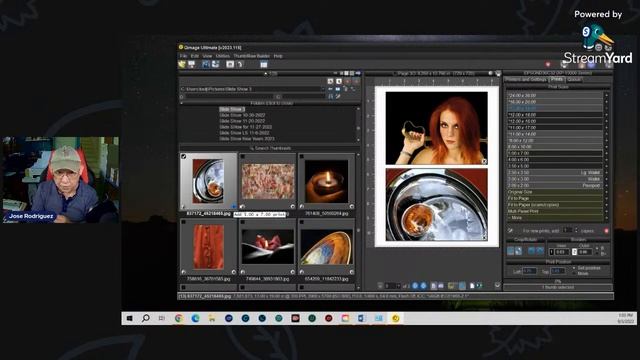Choose print size 5.00 x 7.00
The height and width of the screenshot is (360, 640).
(555, 153)
